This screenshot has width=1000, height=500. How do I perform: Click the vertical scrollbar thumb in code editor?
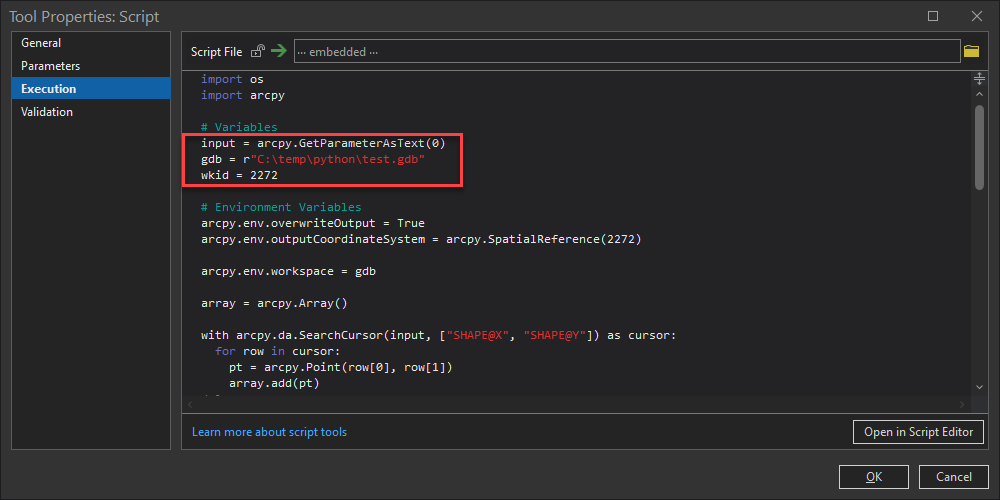(x=979, y=145)
